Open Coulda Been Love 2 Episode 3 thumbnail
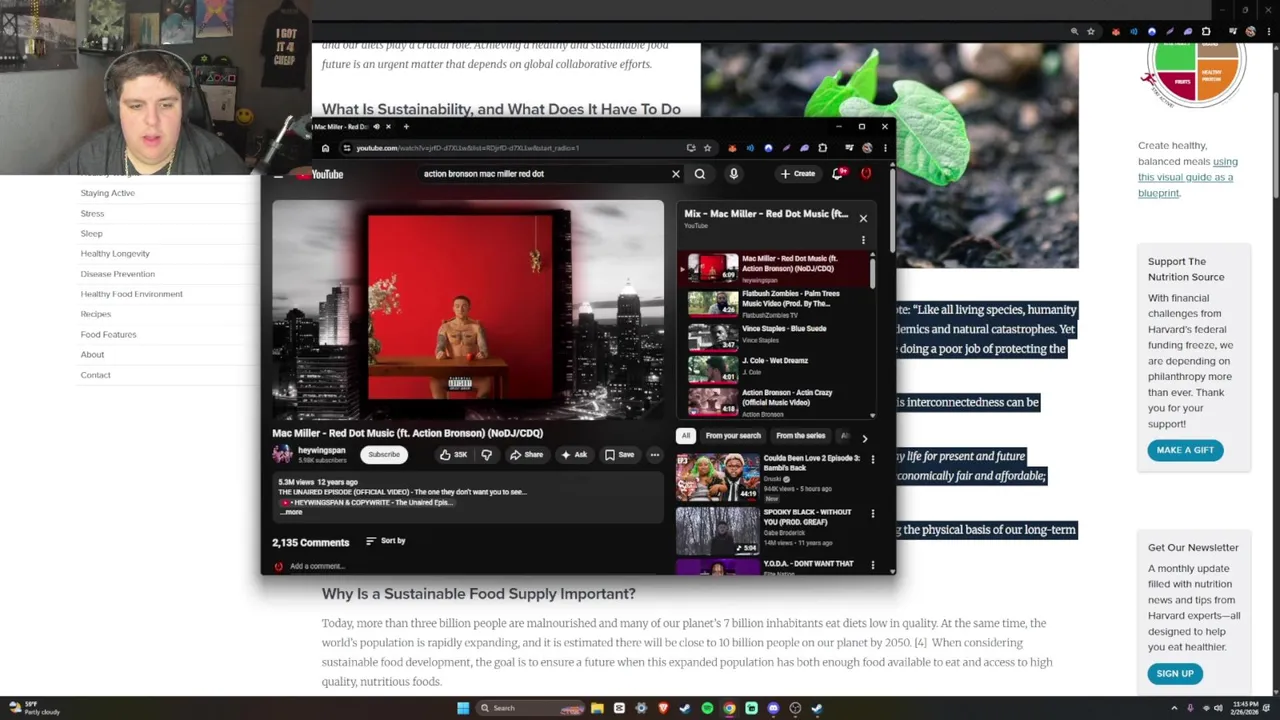Image resolution: width=1280 pixels, height=720 pixels. click(717, 477)
